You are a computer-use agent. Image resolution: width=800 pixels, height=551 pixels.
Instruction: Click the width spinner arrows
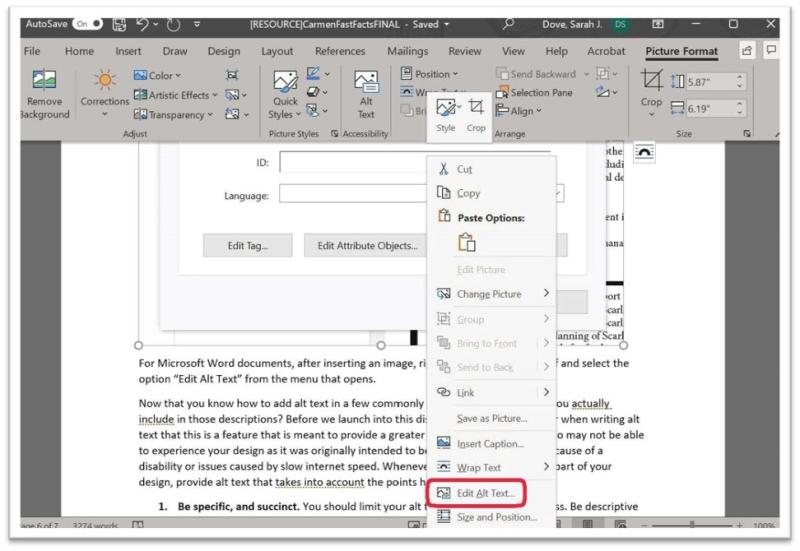click(739, 108)
